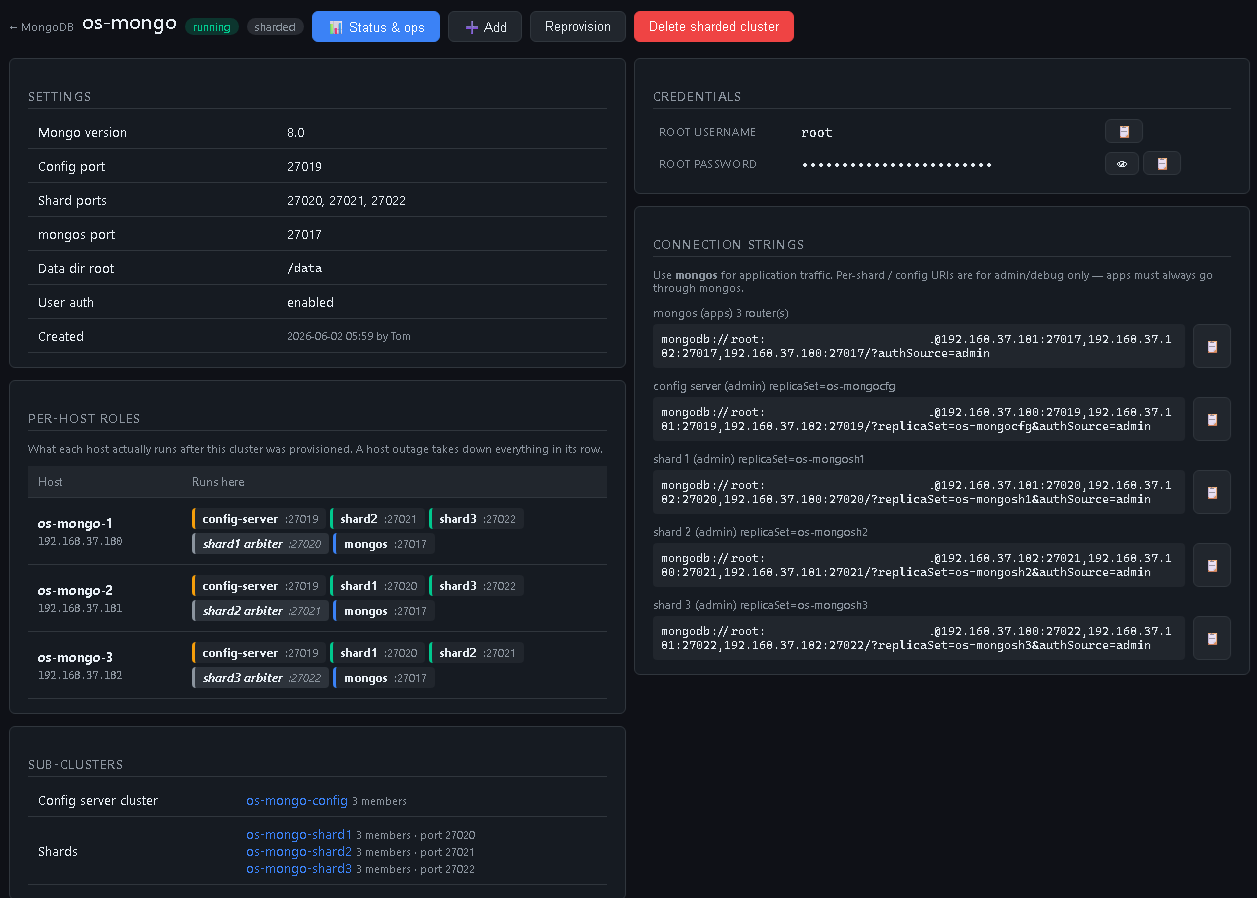The width and height of the screenshot is (1257, 898).
Task: Click config-server tag in os-mongo-2 row
Action: pos(259,586)
